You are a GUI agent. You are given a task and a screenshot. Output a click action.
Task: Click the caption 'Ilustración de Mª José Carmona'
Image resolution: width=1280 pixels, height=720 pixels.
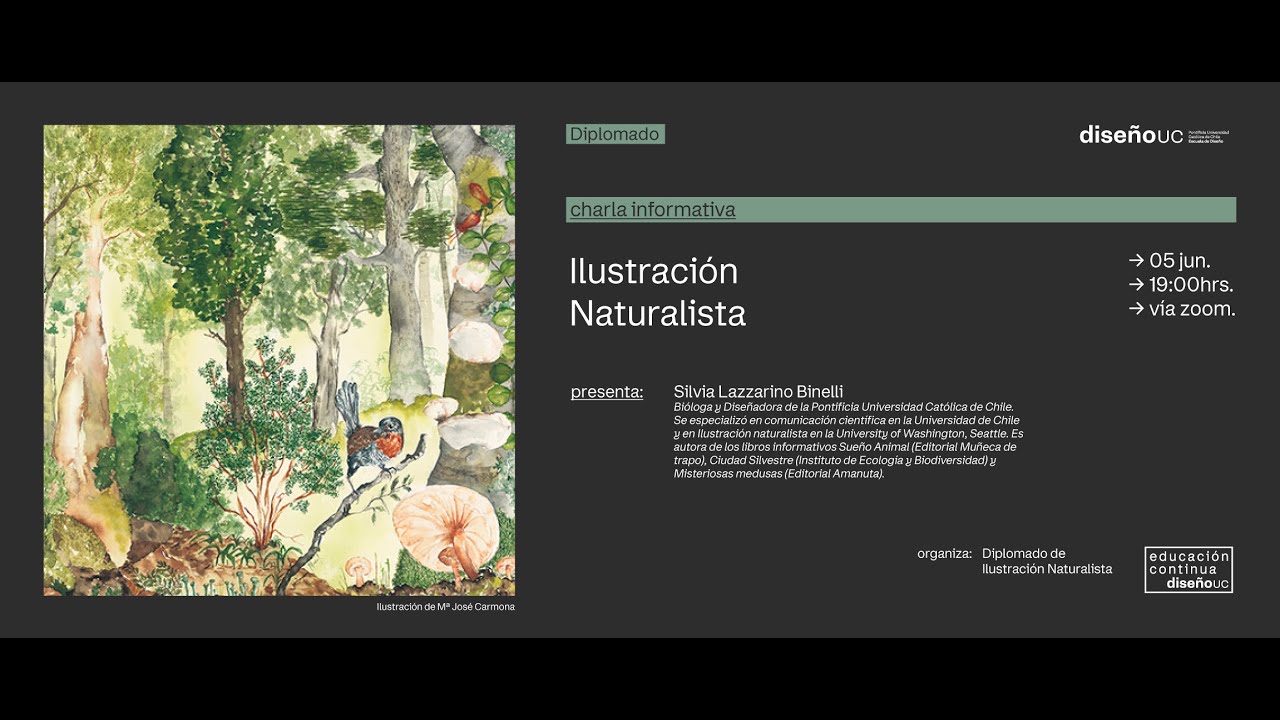(446, 607)
